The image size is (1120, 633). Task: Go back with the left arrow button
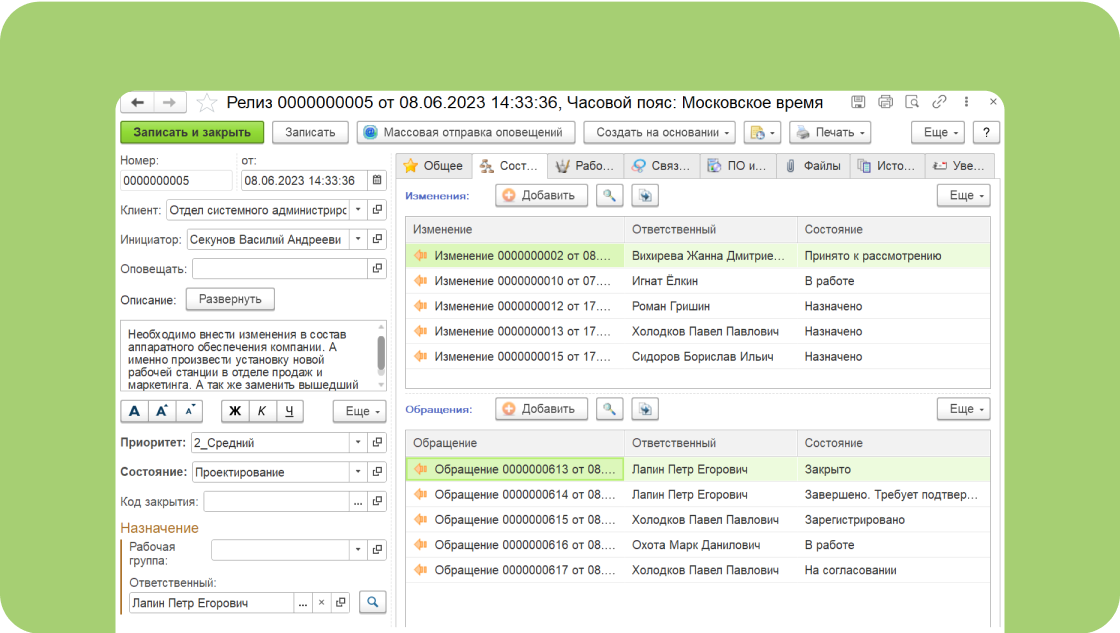138,103
